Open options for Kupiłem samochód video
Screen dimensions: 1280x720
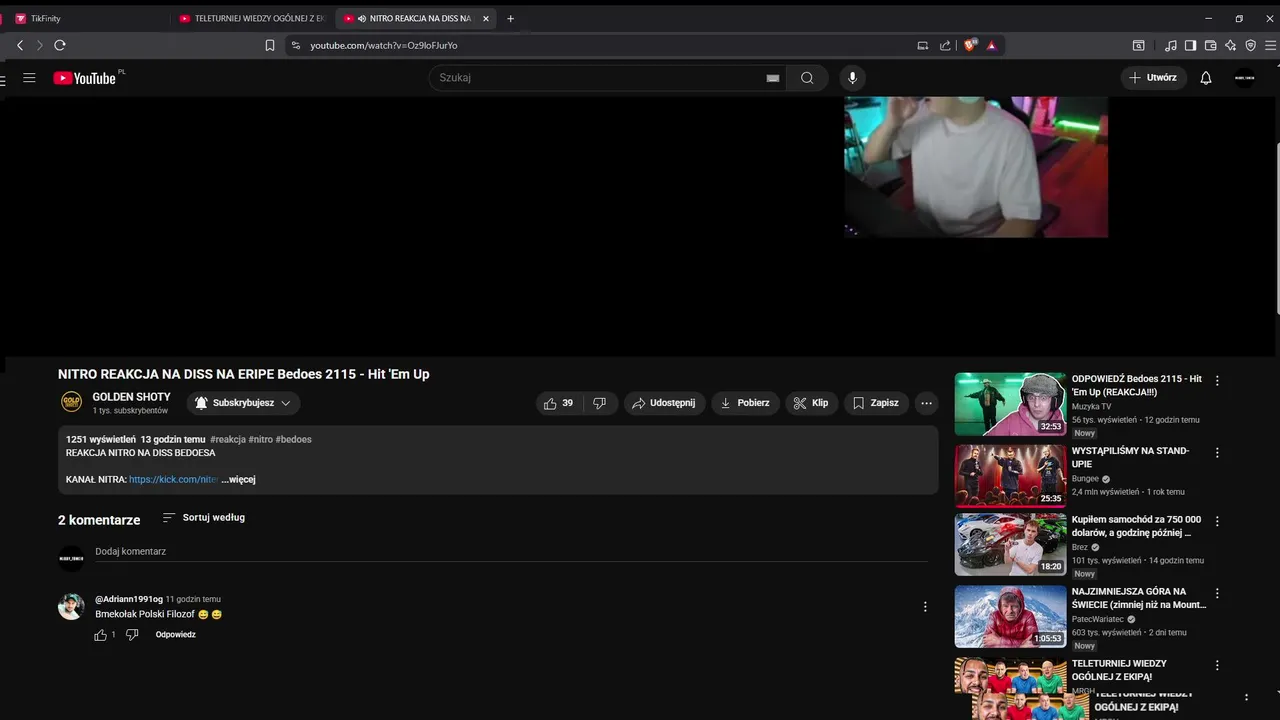pos(1217,522)
